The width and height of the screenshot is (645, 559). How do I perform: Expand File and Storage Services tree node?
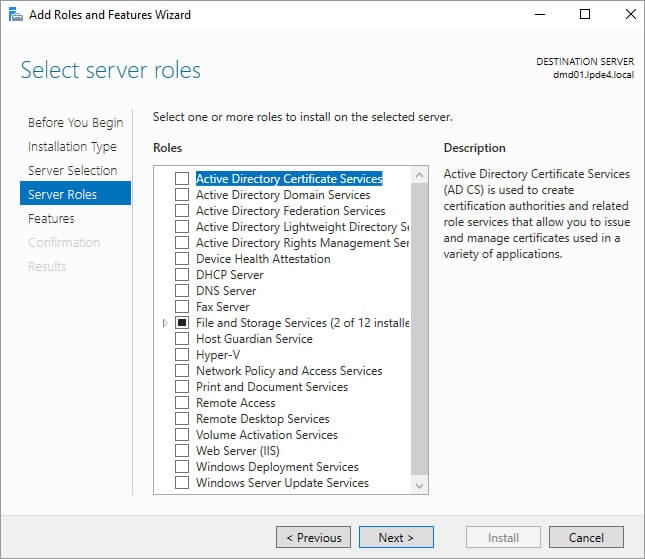(x=165, y=323)
